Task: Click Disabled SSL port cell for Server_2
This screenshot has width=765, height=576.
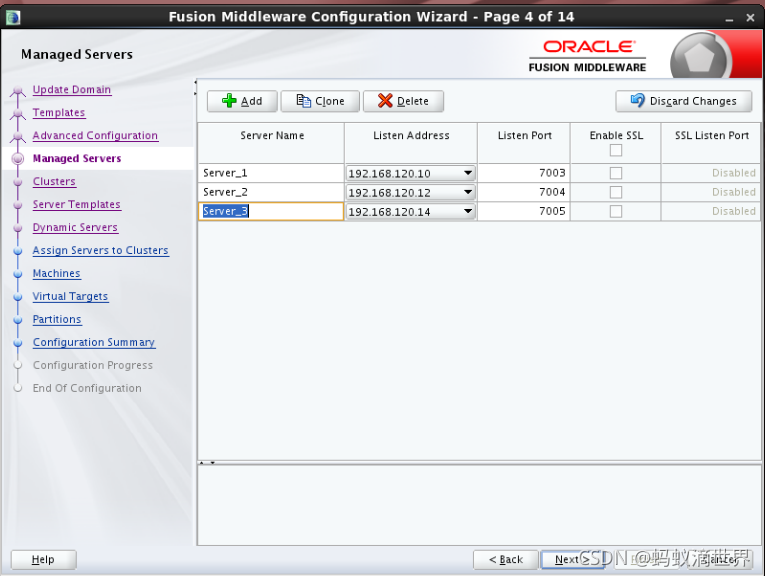Action: click(711, 192)
